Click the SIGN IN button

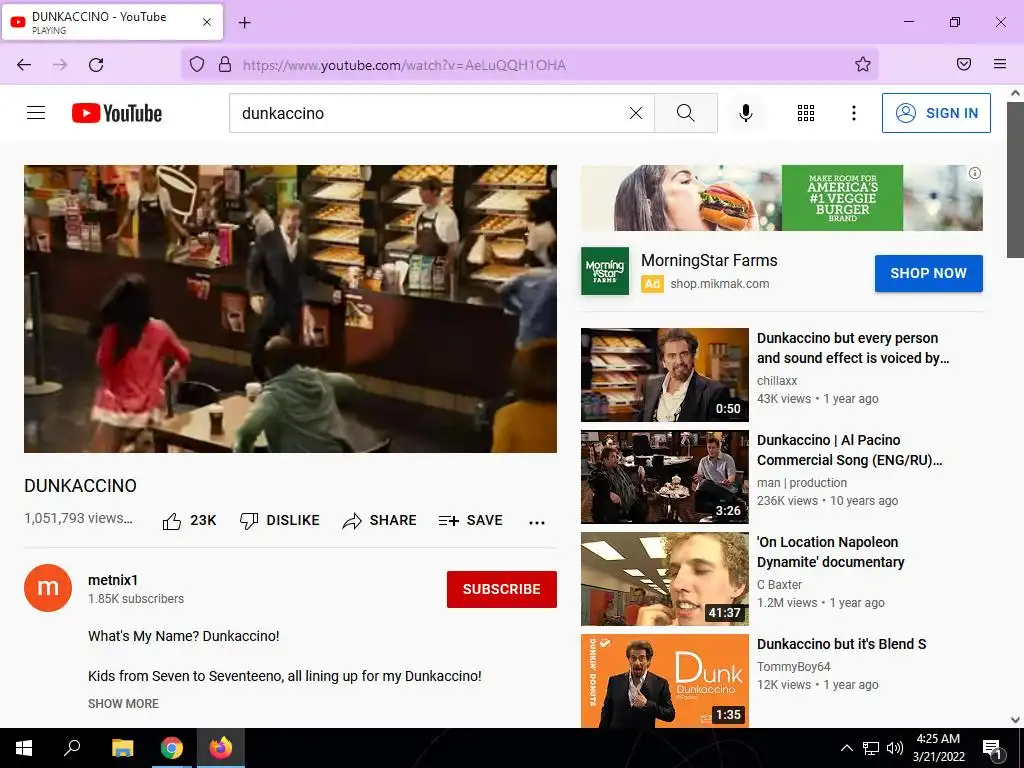tap(936, 113)
